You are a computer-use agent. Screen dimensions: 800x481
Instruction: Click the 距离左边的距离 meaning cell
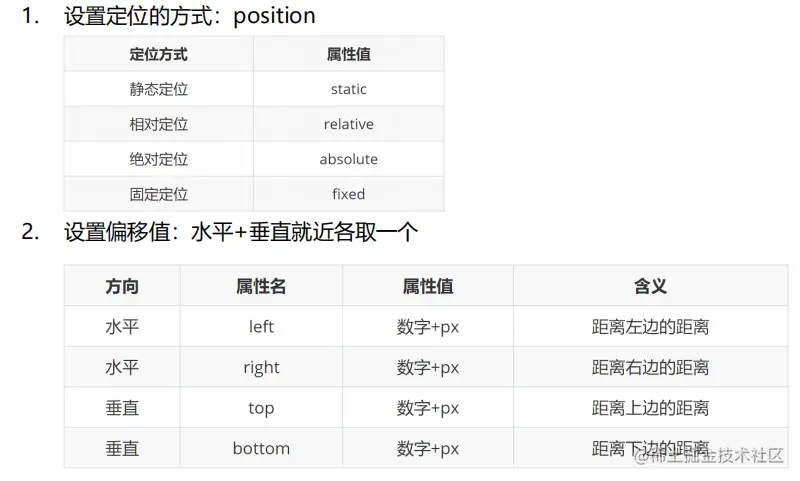click(x=650, y=327)
